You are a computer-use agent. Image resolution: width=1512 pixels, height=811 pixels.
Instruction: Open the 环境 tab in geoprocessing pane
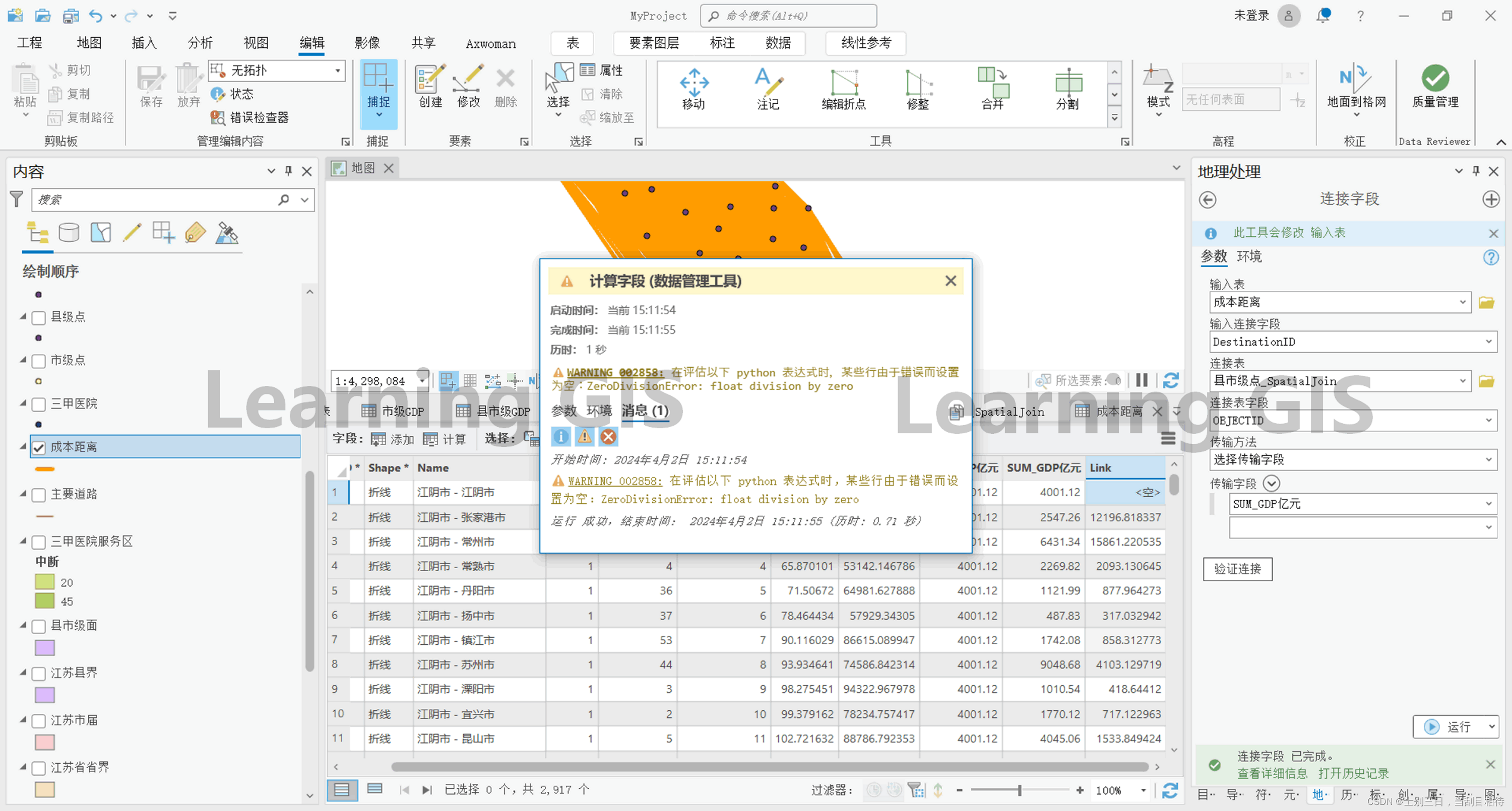[1248, 256]
